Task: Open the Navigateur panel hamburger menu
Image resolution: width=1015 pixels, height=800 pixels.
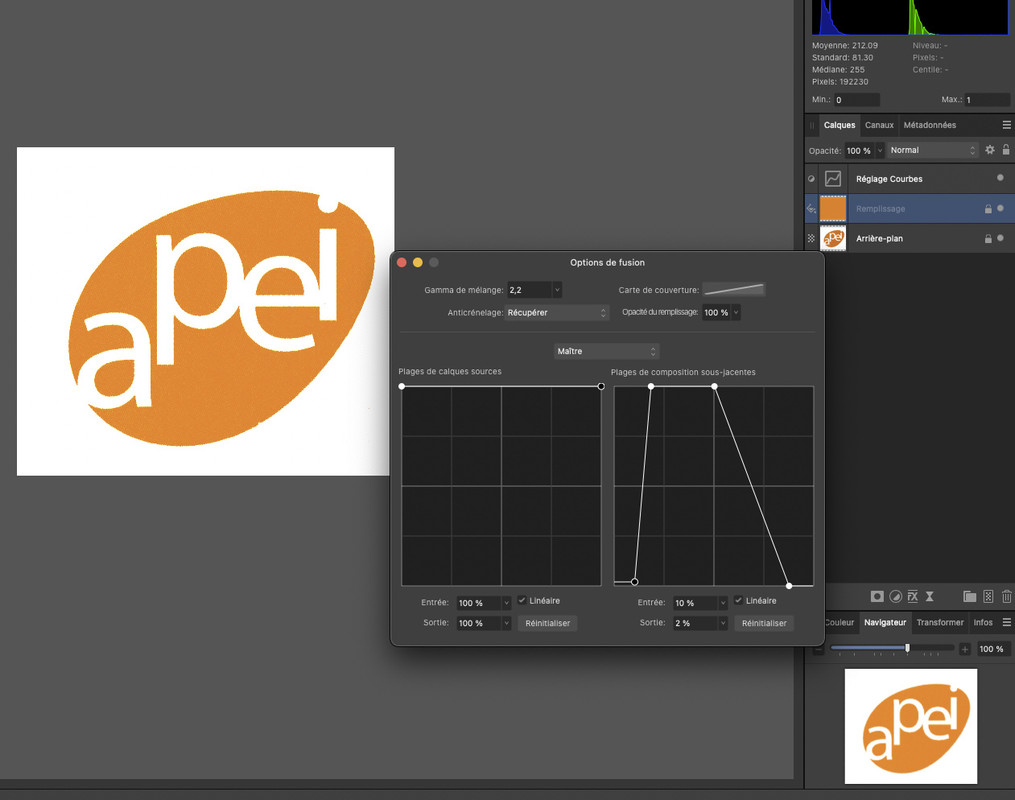Action: pos(1007,622)
